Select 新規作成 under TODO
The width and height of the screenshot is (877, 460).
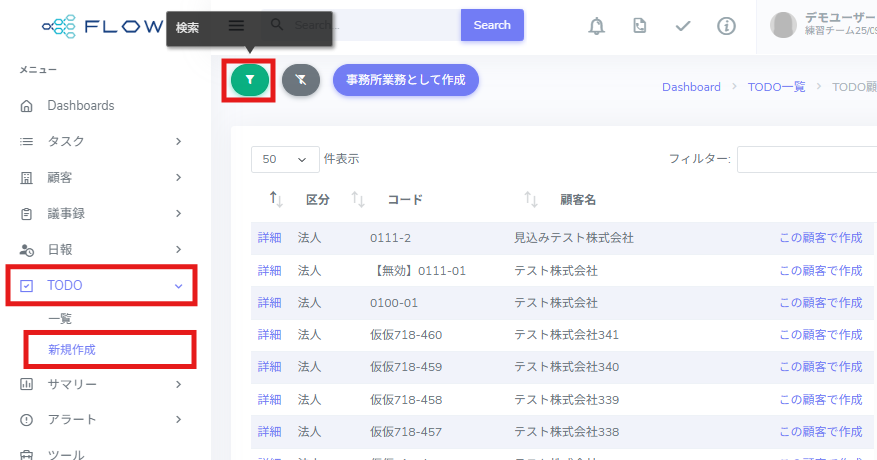pos(72,349)
